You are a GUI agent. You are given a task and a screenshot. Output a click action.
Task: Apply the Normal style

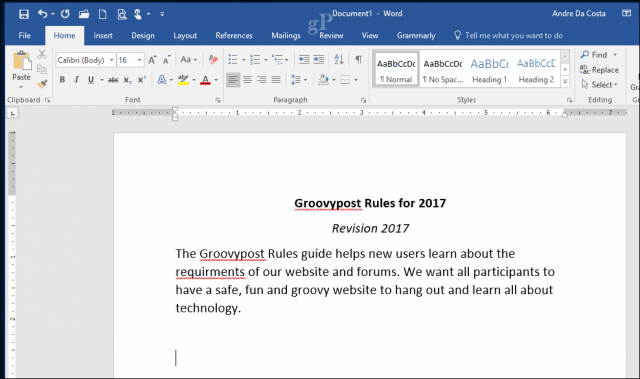[396, 69]
